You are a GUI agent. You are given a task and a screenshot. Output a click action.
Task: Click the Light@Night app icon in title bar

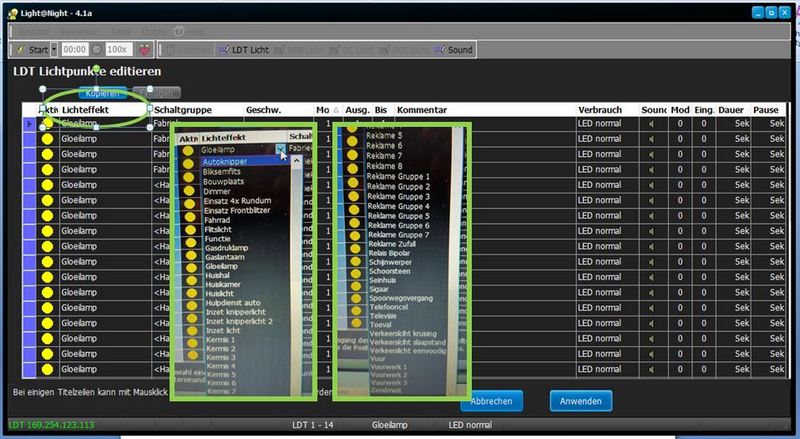13,13
